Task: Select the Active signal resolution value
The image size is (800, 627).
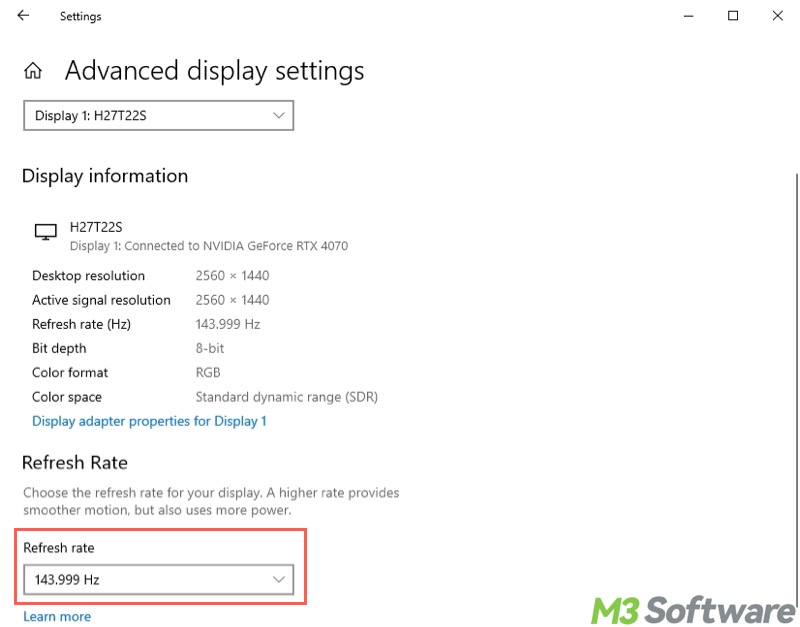Action: coord(232,299)
